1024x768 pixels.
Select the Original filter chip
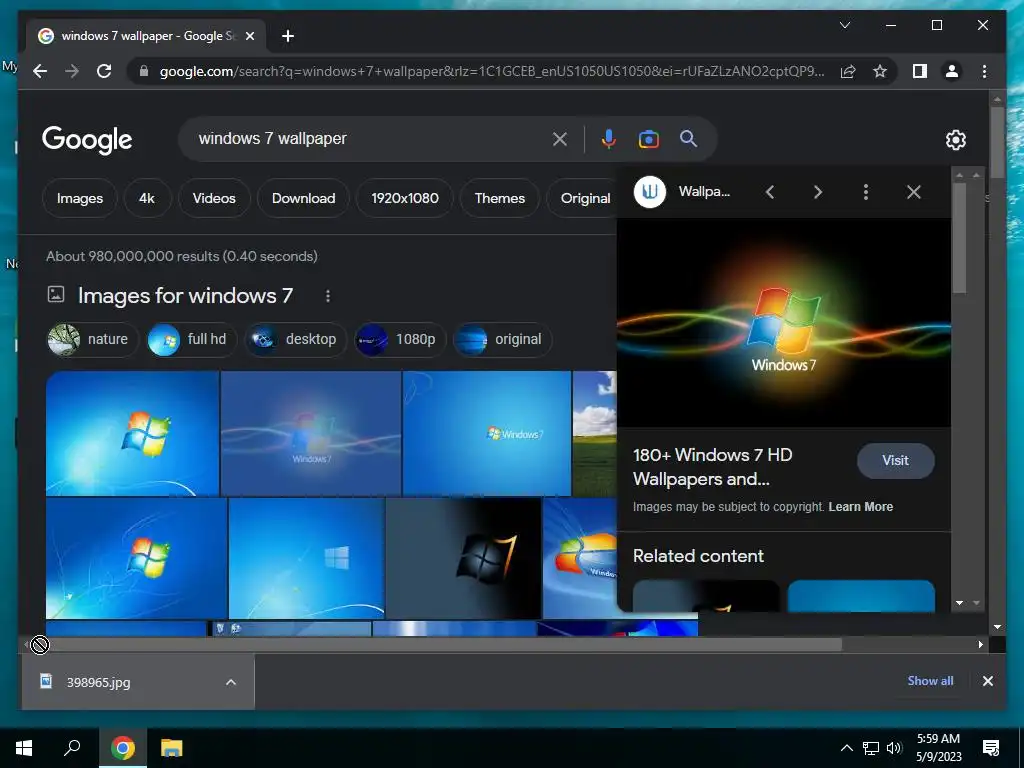pyautogui.click(x=581, y=198)
